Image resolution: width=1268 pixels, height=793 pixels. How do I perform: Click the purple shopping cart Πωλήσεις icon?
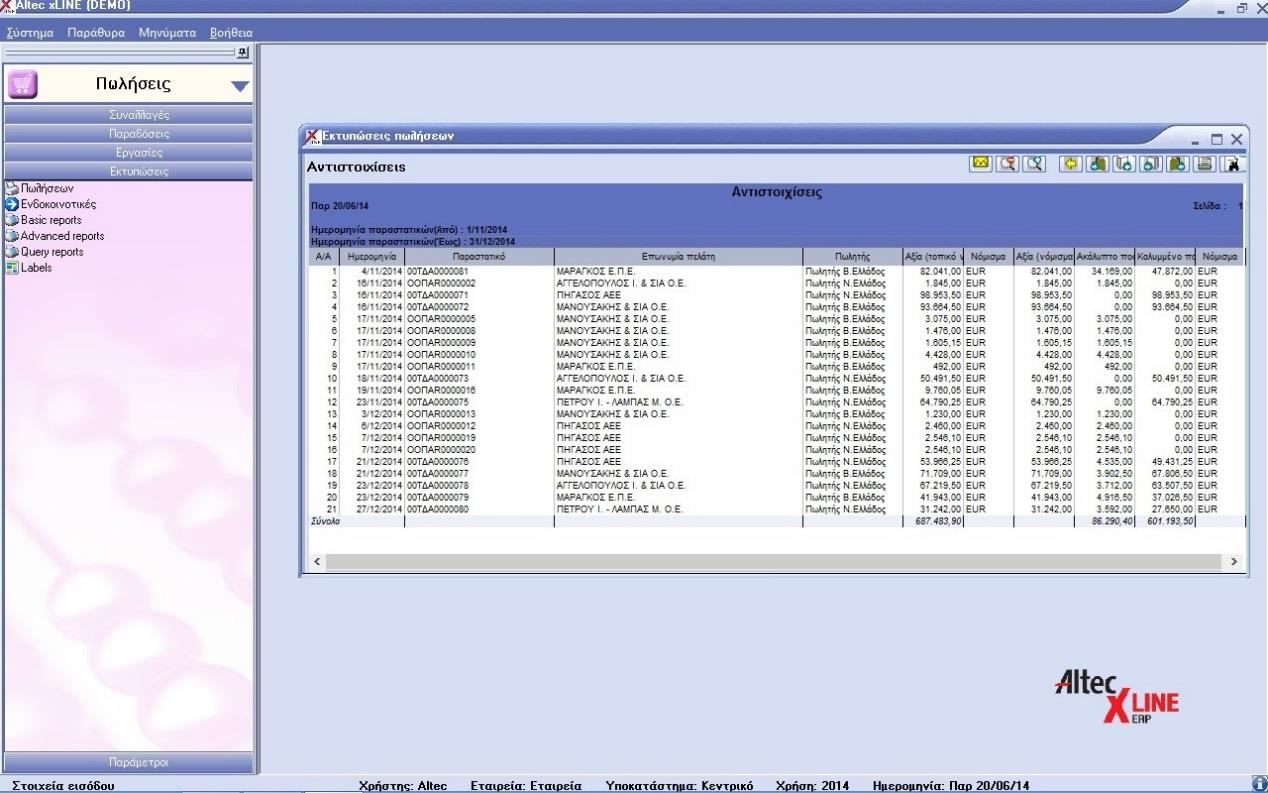23,85
